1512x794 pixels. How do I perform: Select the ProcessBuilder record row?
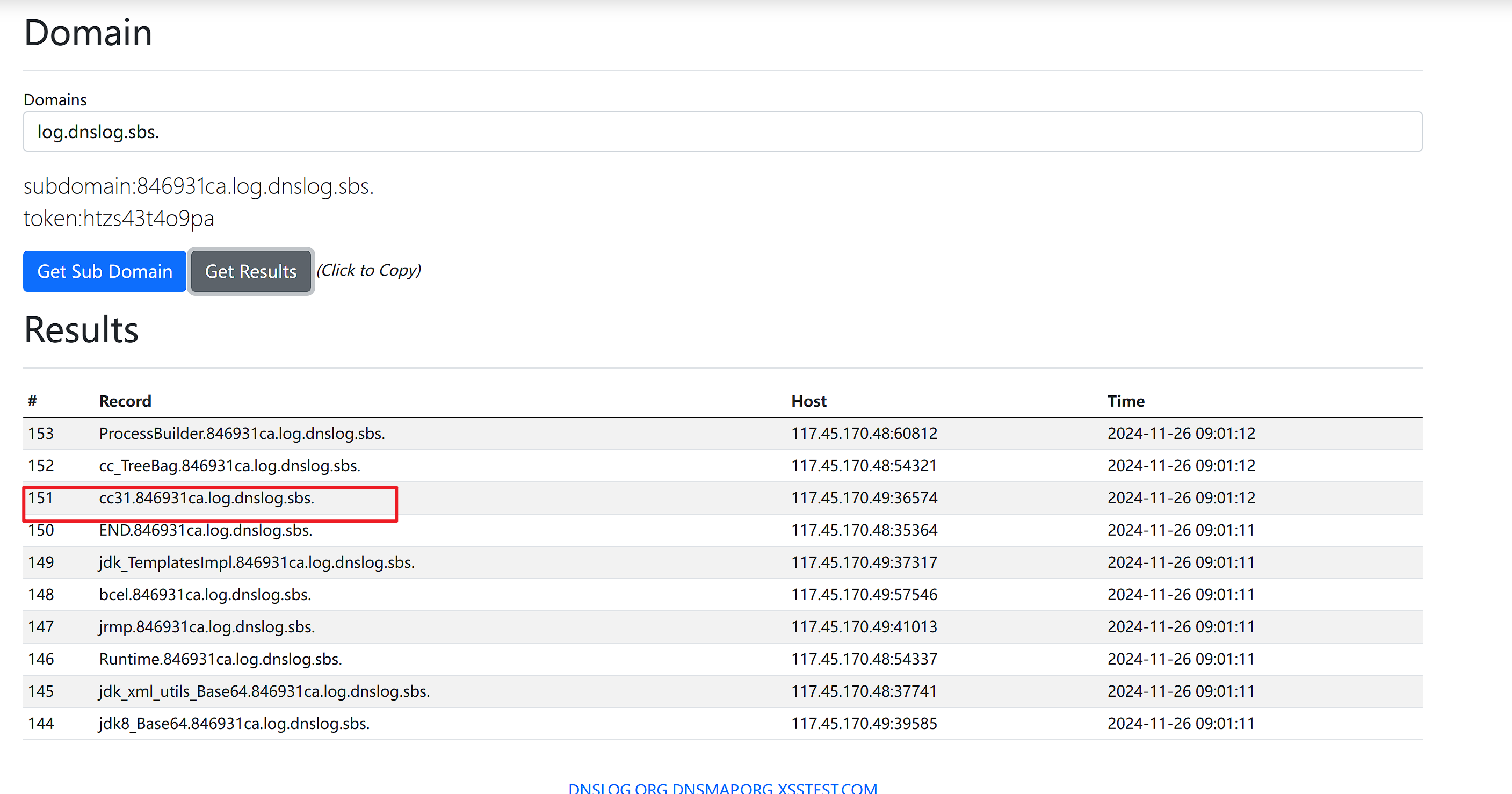[x=242, y=433]
